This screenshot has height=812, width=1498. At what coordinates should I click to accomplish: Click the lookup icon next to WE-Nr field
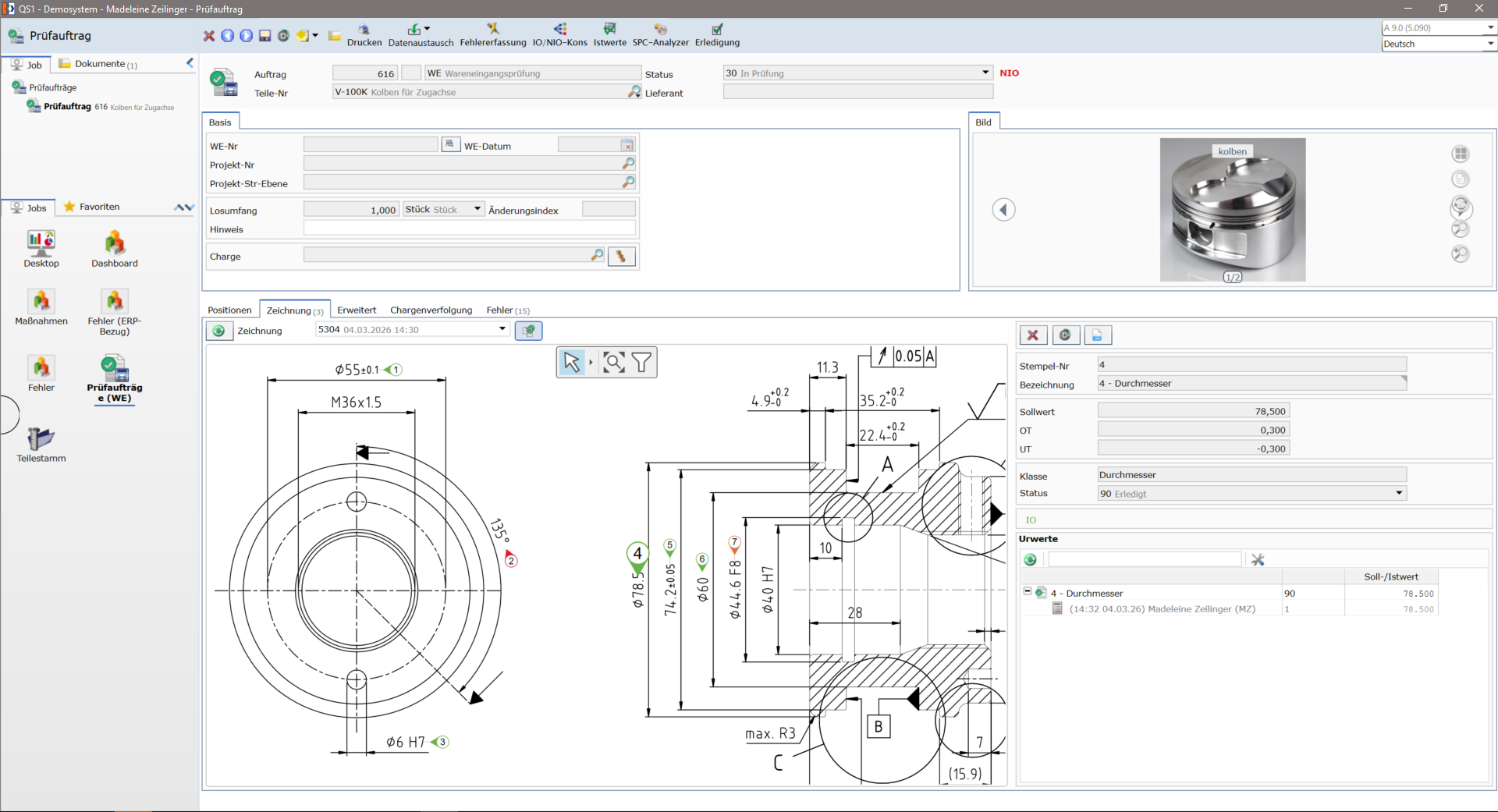click(x=450, y=144)
